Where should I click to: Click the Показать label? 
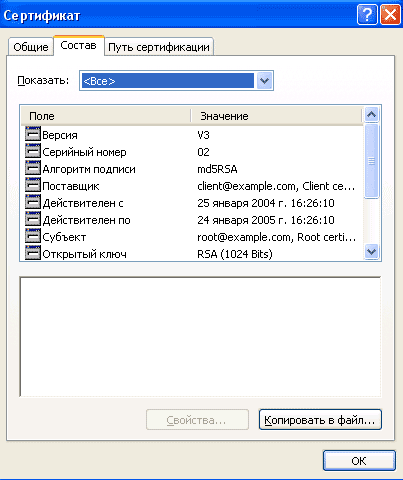click(x=43, y=81)
